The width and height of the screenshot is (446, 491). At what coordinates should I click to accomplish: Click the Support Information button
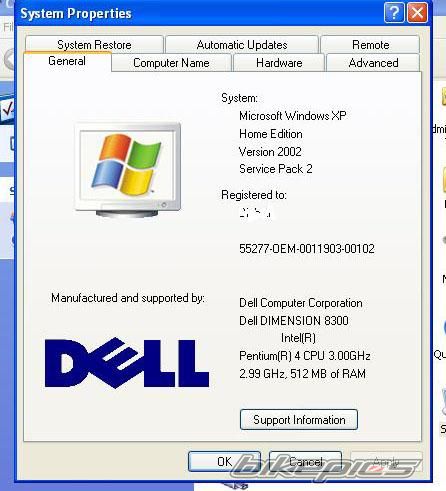pos(299,420)
